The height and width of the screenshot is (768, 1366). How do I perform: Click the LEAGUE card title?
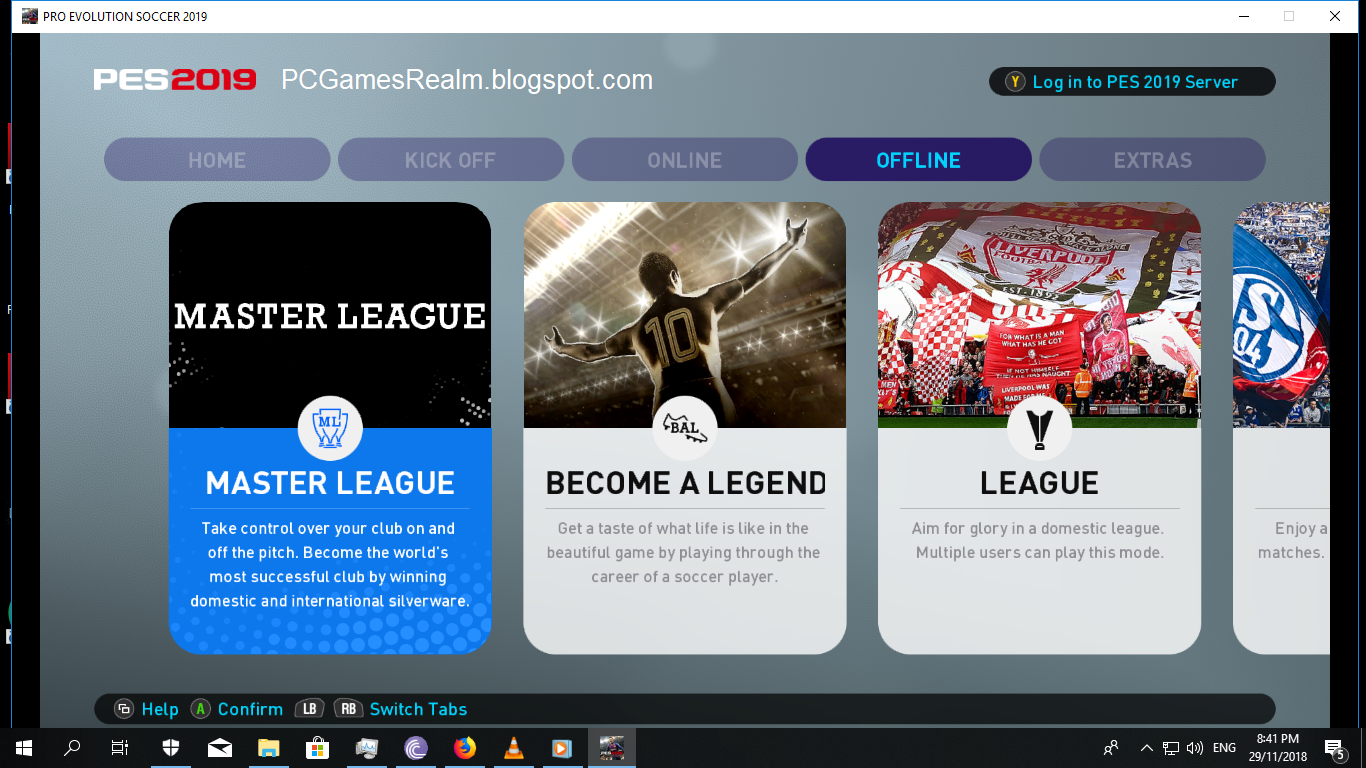[1039, 483]
